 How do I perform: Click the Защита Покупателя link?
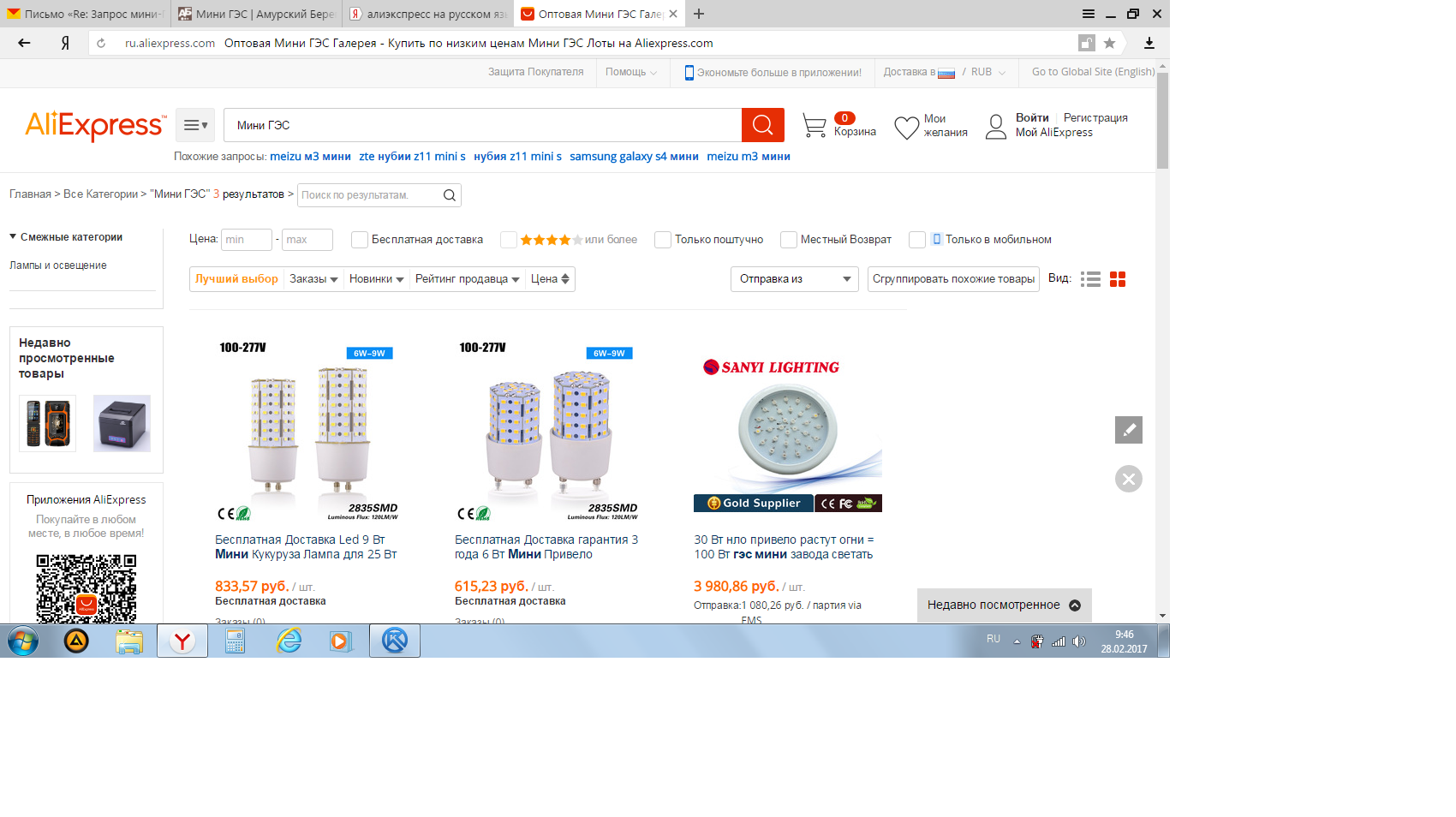click(536, 72)
